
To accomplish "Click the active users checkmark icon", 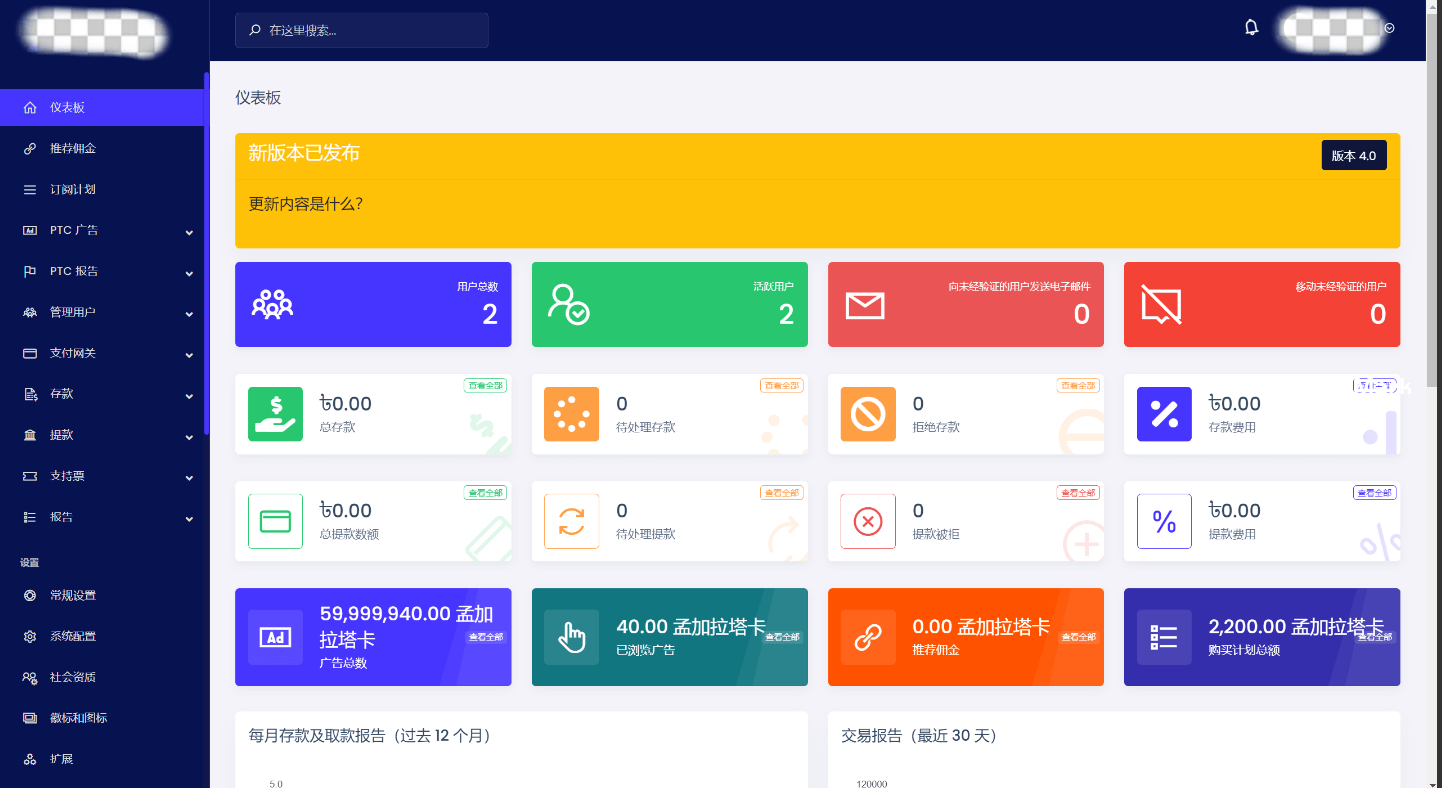I will click(x=568, y=304).
